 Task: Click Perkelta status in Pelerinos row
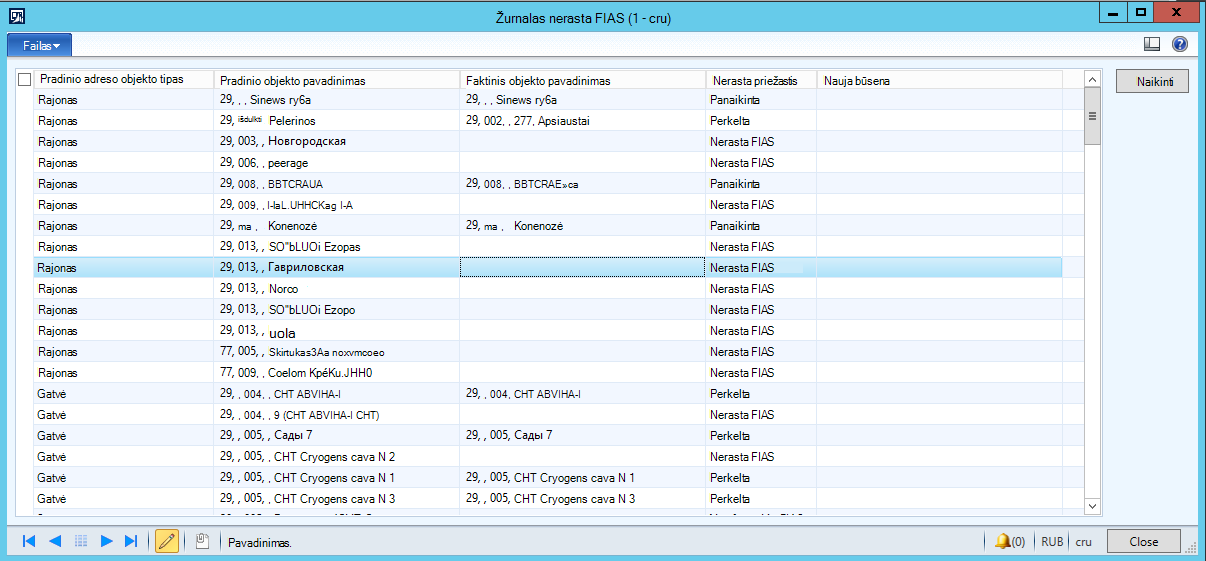tap(762, 120)
